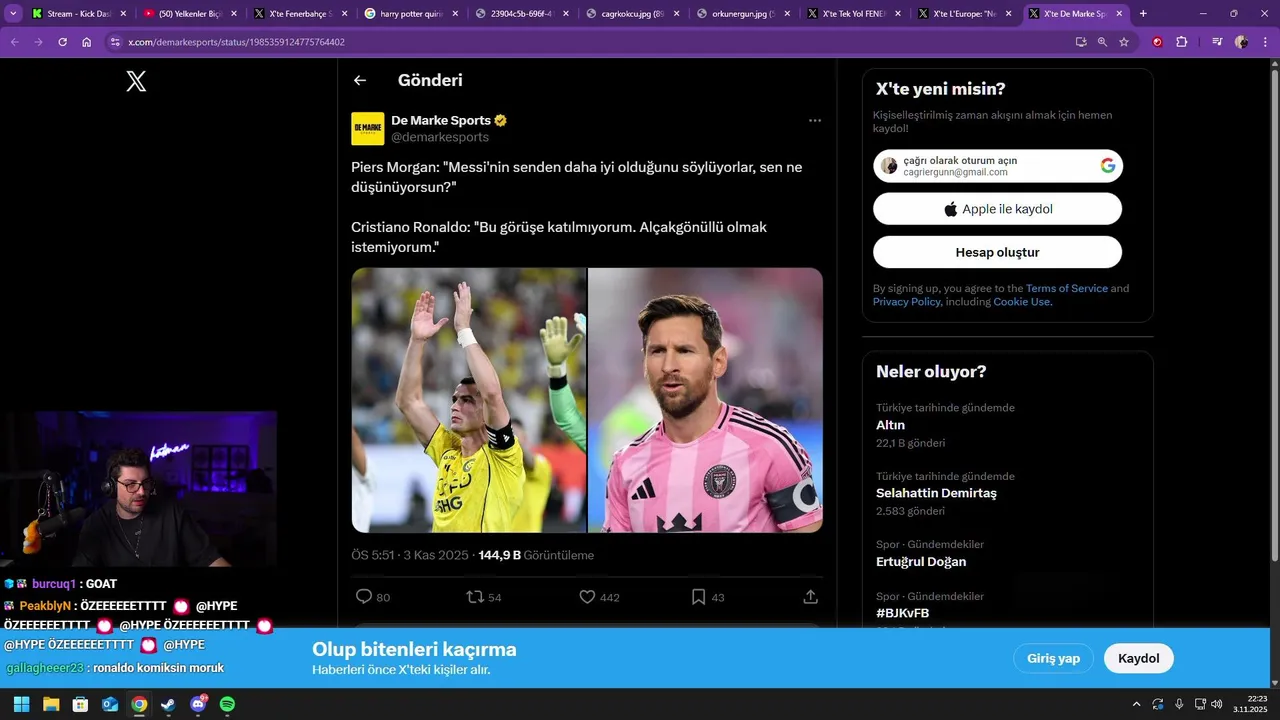Image resolution: width=1280 pixels, height=720 pixels.
Task: Bookmark the post showing 43 bookmarks
Action: click(x=699, y=596)
